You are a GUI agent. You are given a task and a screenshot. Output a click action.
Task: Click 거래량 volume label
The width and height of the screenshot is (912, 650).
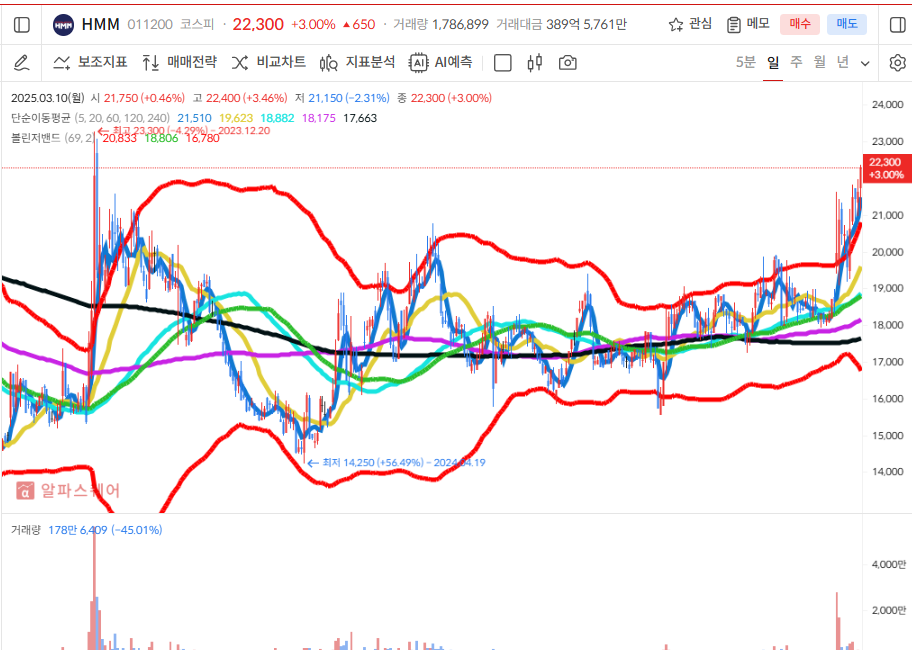[26, 530]
